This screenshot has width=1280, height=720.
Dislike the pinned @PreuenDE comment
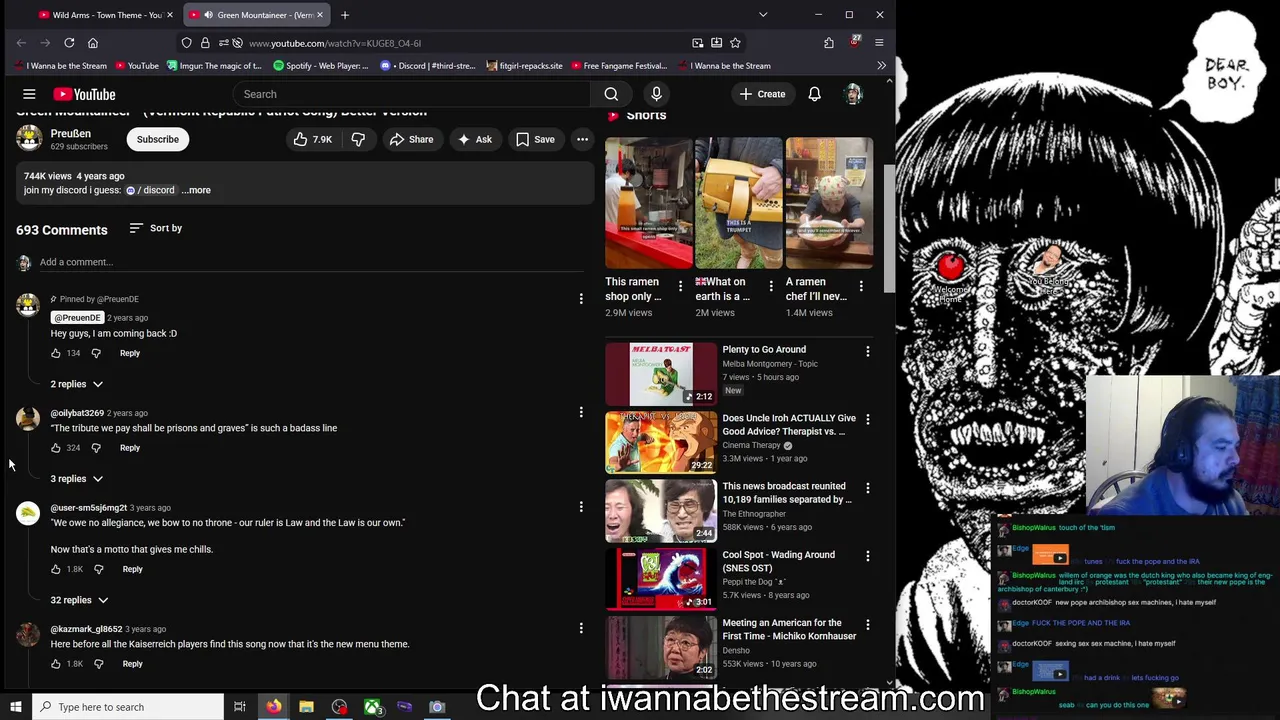96,353
